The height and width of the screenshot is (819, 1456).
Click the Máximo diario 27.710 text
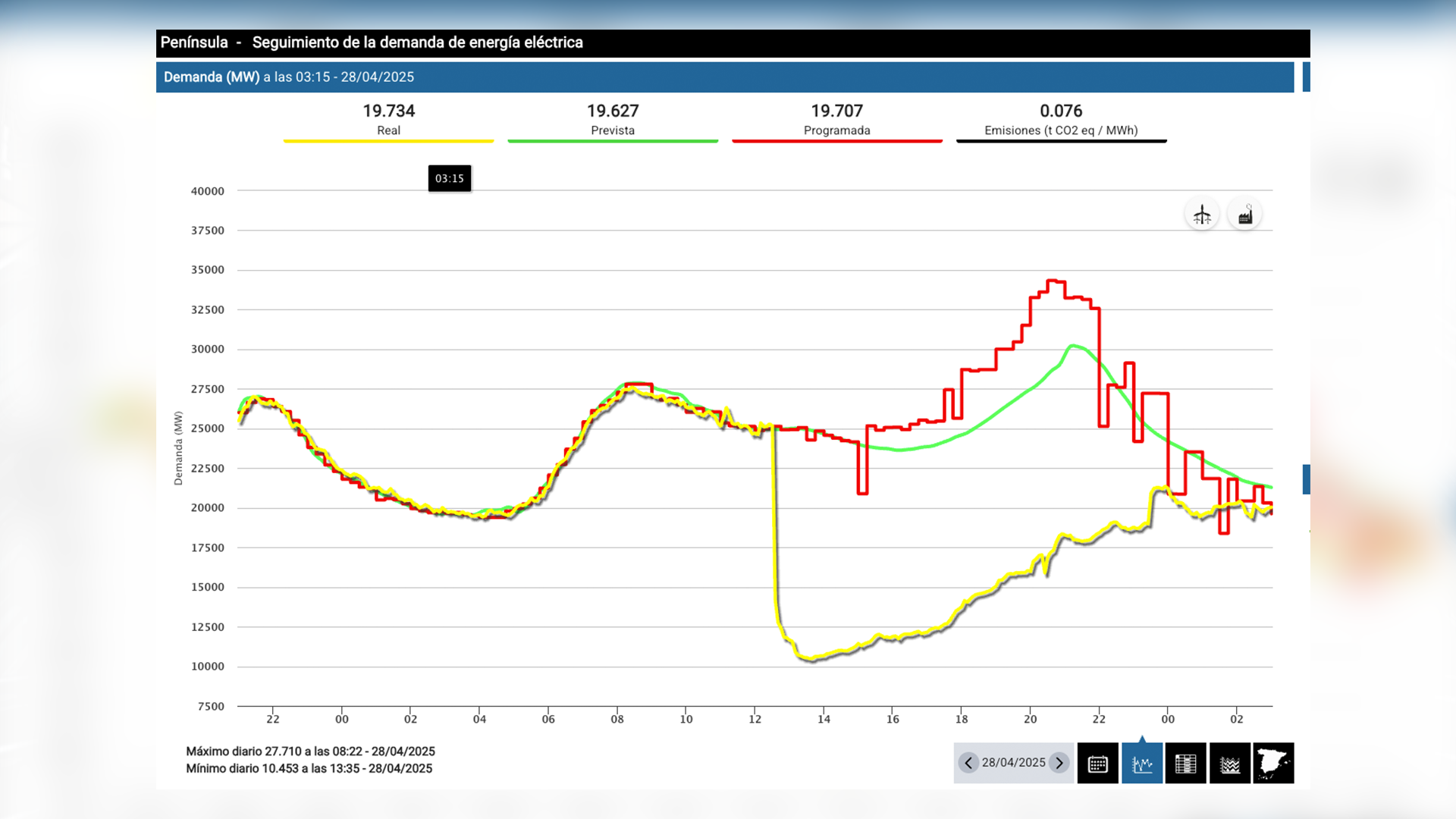(x=310, y=752)
